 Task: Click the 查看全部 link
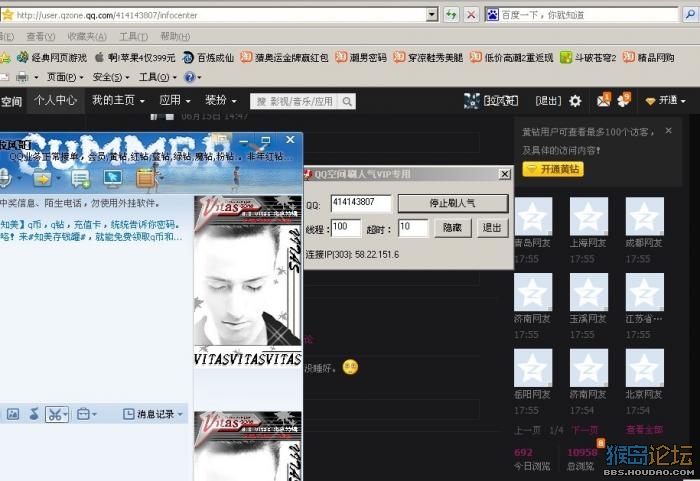click(644, 430)
